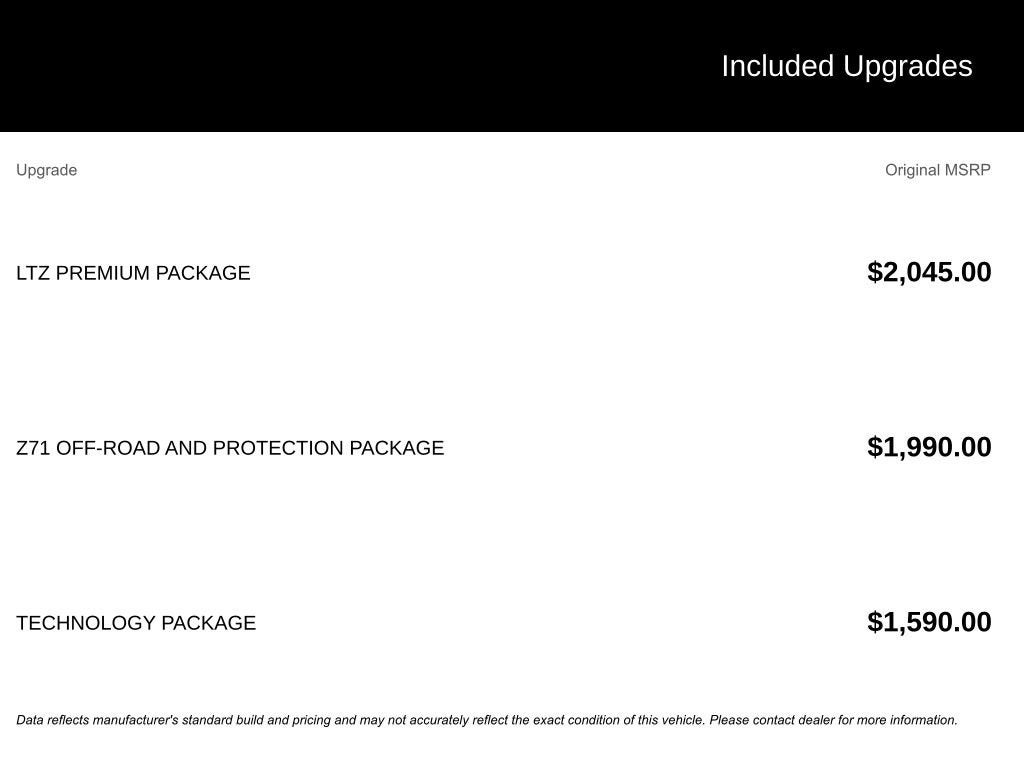Select the Upgrade column header

(46, 170)
